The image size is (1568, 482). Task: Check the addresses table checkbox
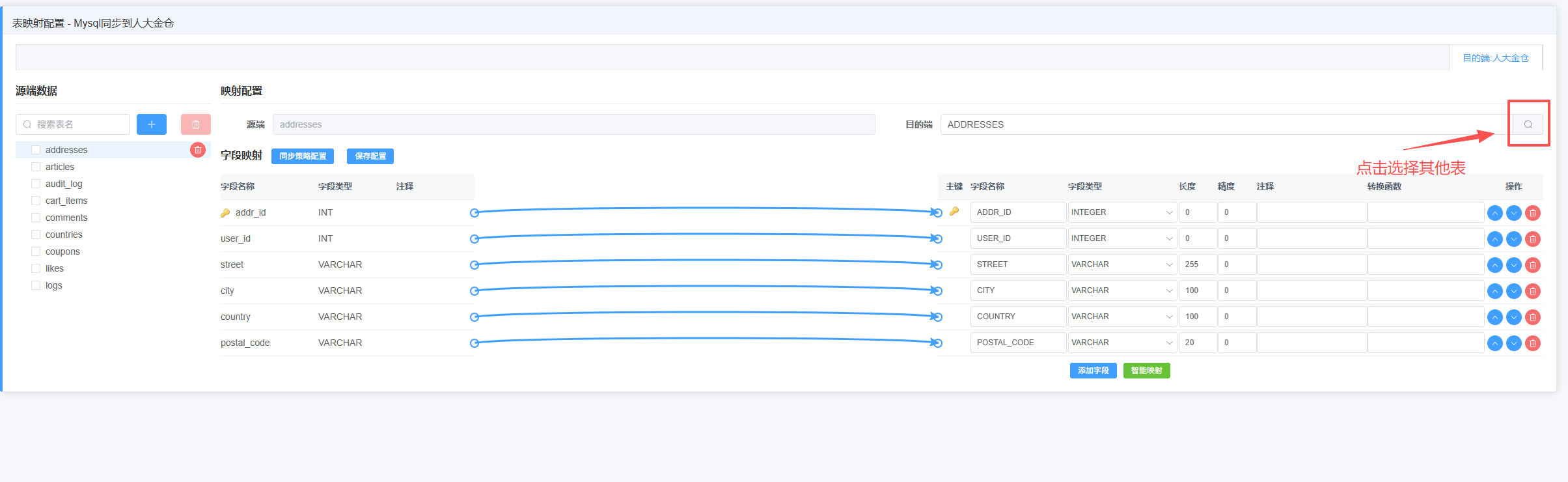pyautogui.click(x=36, y=150)
